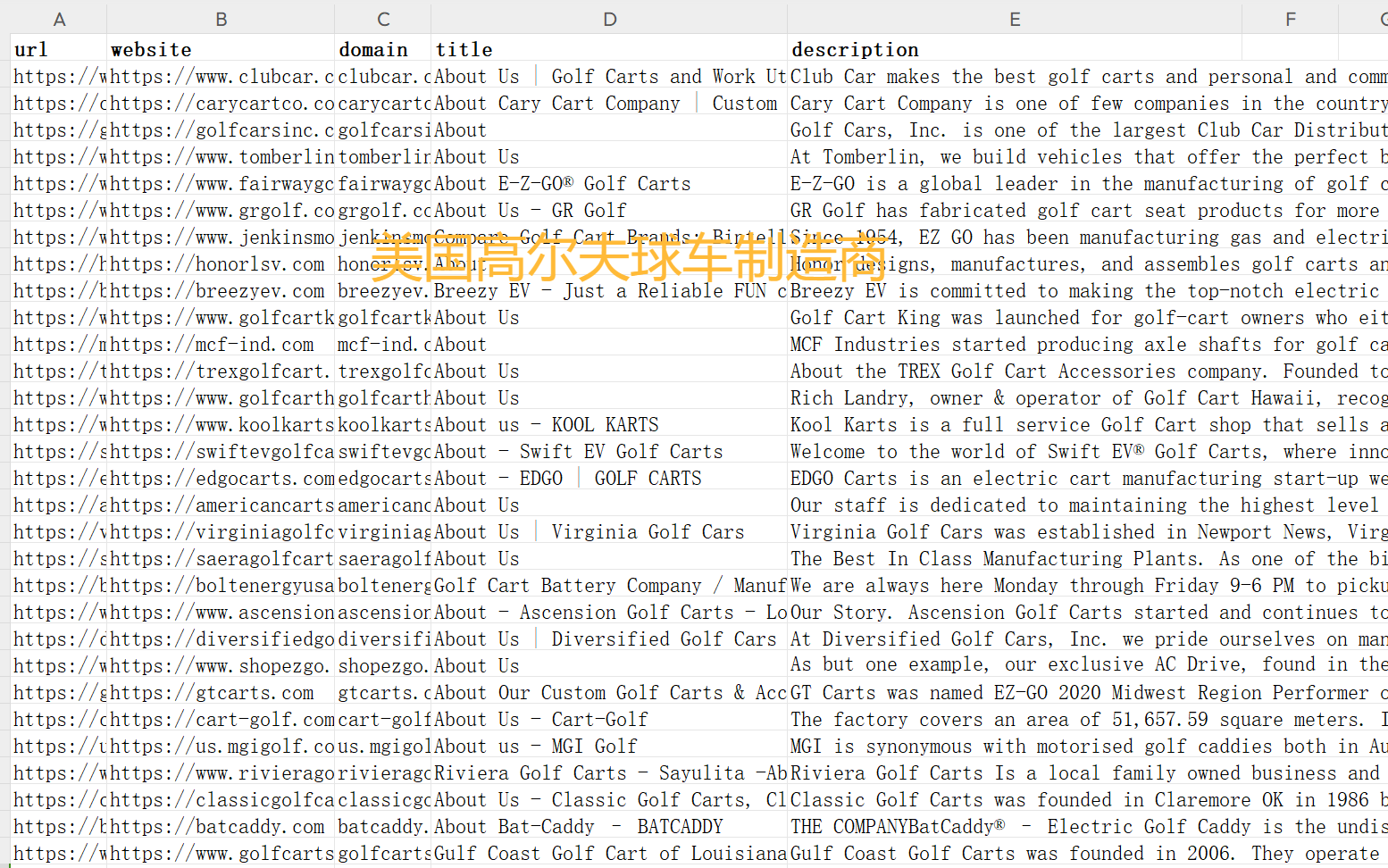
Task: Select column A header
Action: (x=58, y=19)
